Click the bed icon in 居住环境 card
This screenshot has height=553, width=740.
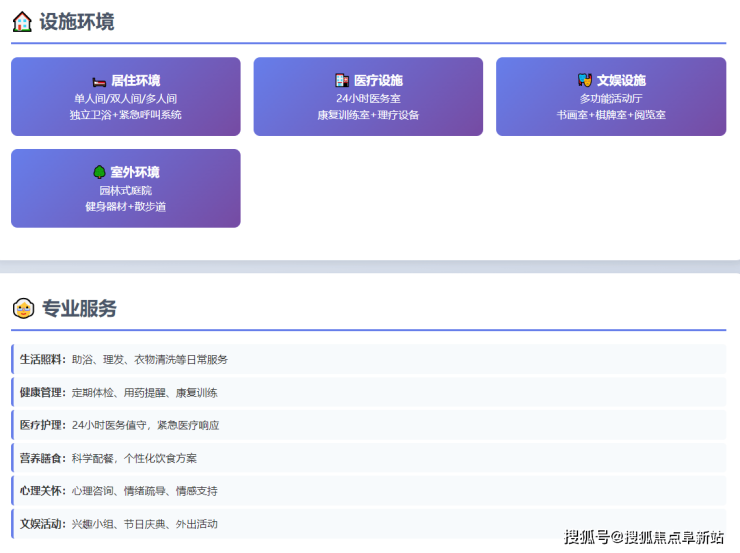[99, 81]
